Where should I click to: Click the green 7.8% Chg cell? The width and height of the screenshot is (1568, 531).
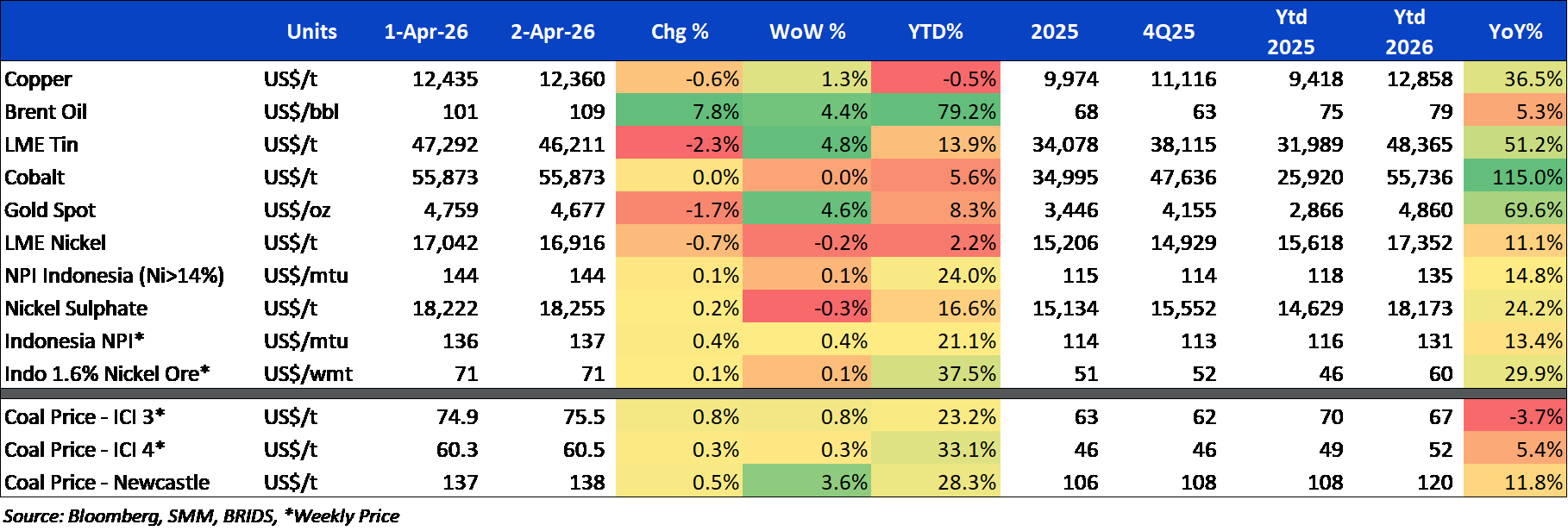pos(680,112)
